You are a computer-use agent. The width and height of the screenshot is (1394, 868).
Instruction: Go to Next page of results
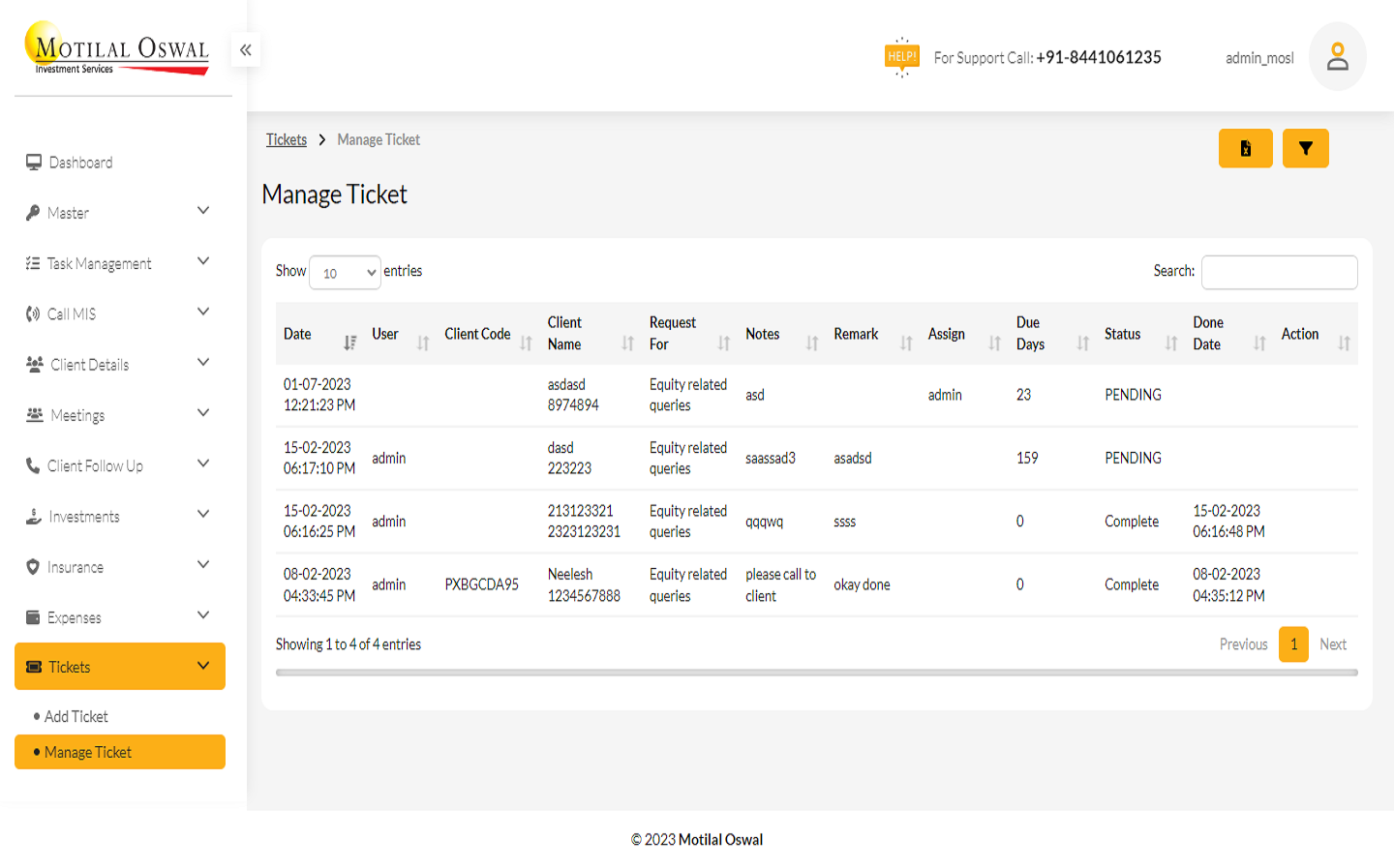pyautogui.click(x=1333, y=644)
